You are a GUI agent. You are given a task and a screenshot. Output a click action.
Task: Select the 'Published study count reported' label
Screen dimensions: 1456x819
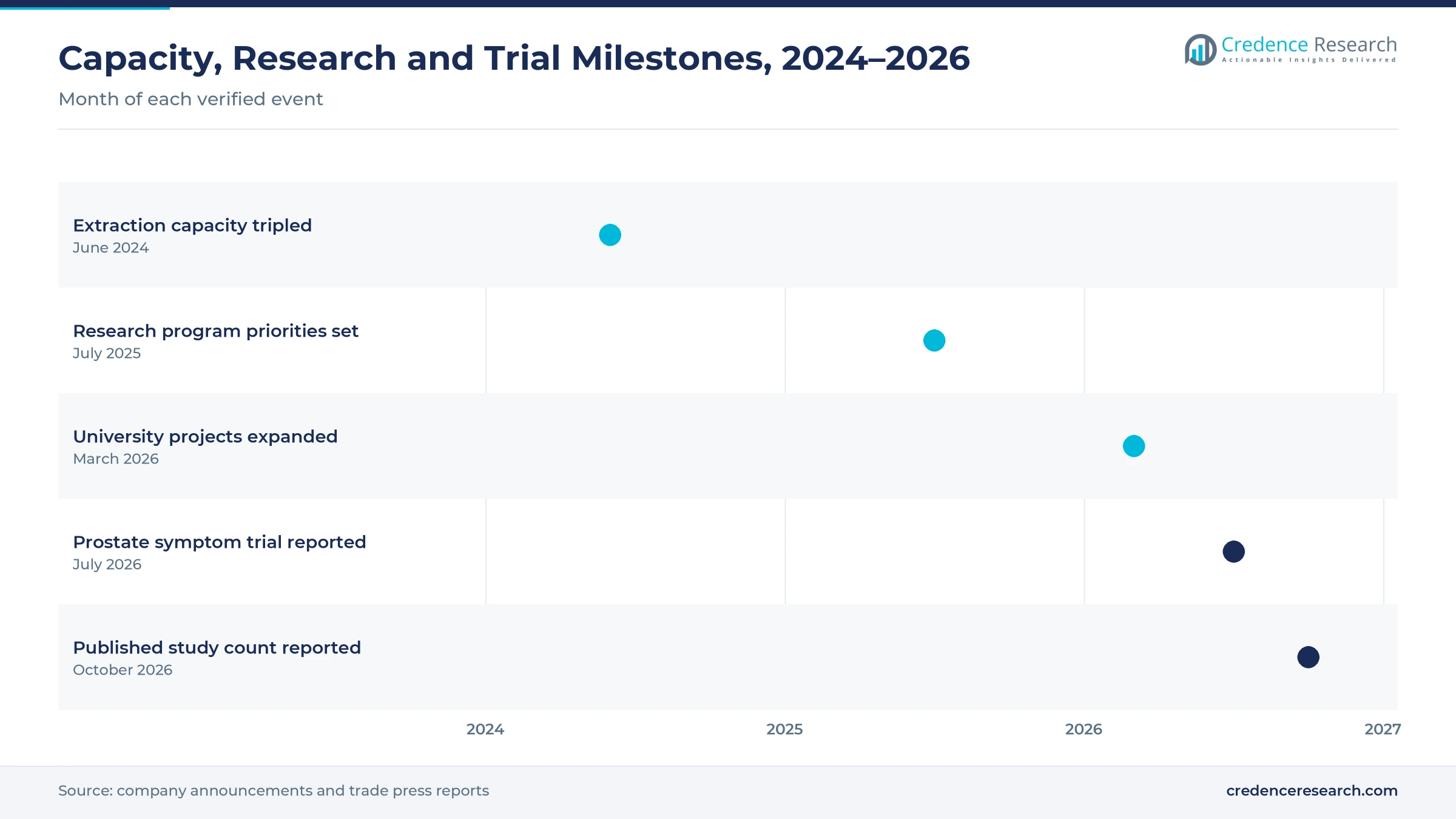point(217,648)
